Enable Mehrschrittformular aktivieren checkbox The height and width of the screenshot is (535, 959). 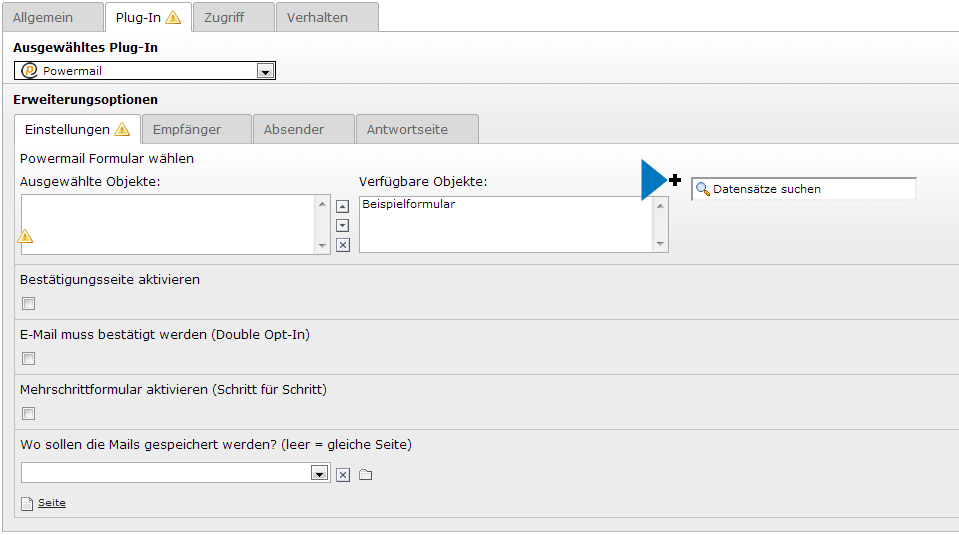(x=29, y=414)
